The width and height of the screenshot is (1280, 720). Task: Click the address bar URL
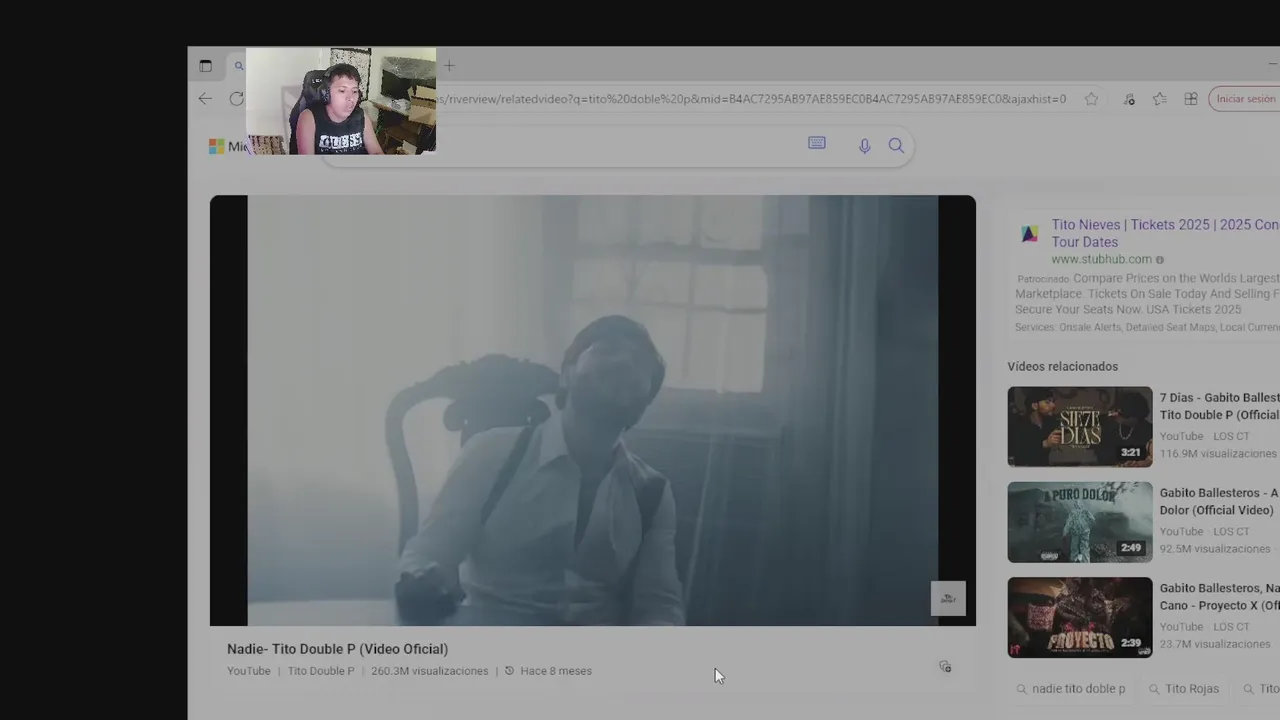(x=751, y=99)
